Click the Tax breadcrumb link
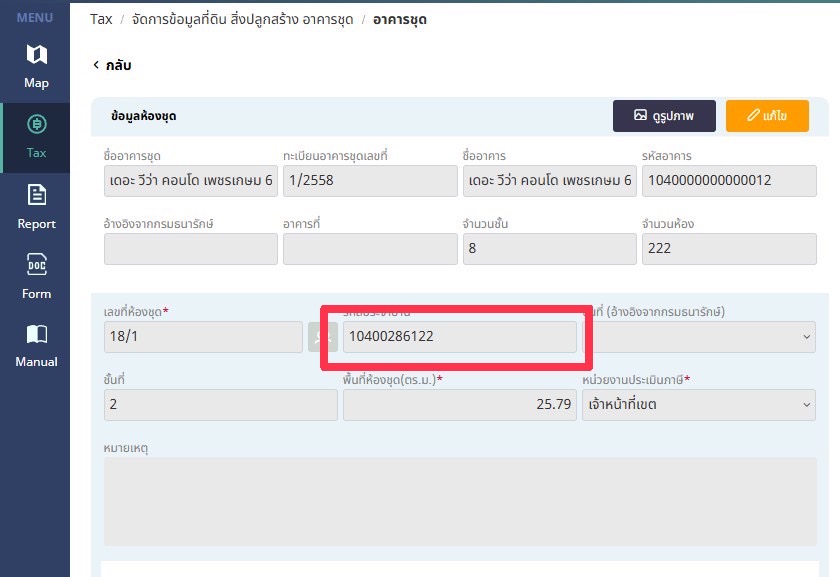Screen dimensions: 840x577 click(101, 19)
